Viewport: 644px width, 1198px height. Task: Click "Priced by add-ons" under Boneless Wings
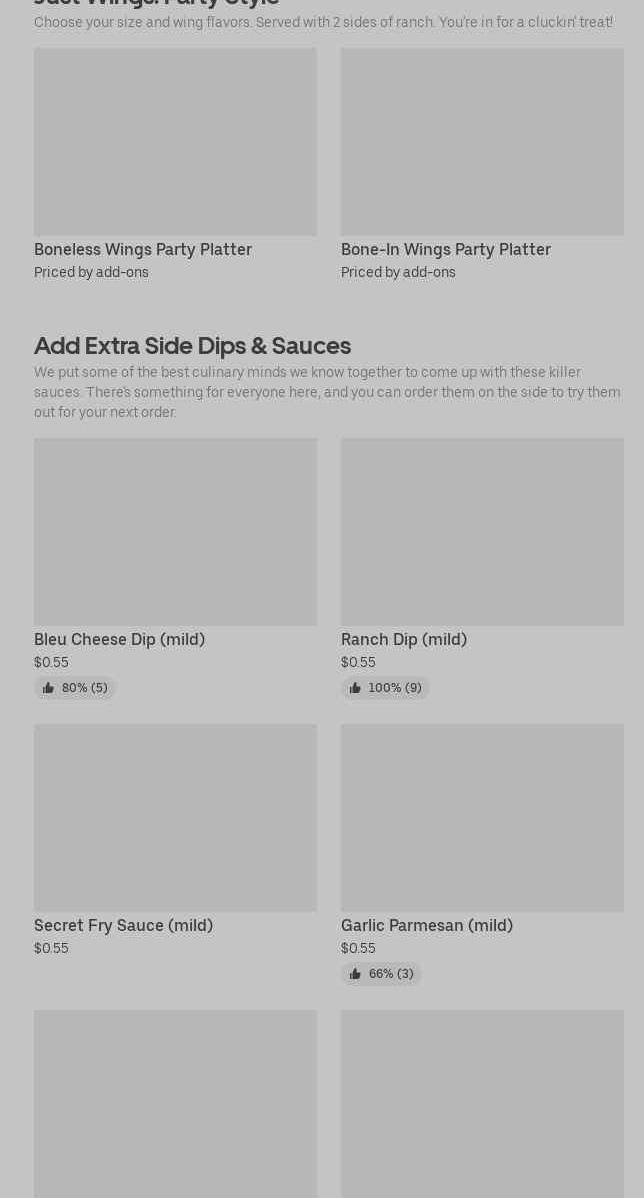(x=91, y=272)
